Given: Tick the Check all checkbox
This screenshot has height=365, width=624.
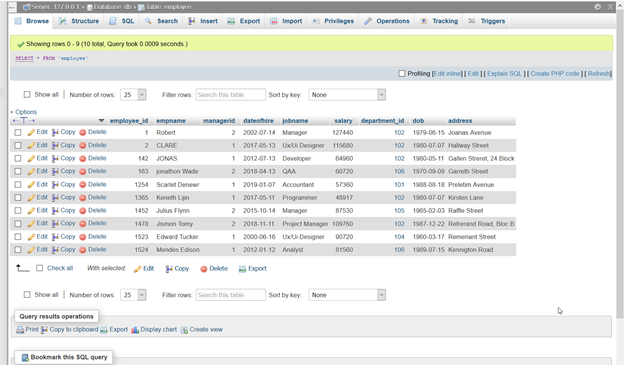Looking at the screenshot, I should (x=39, y=268).
